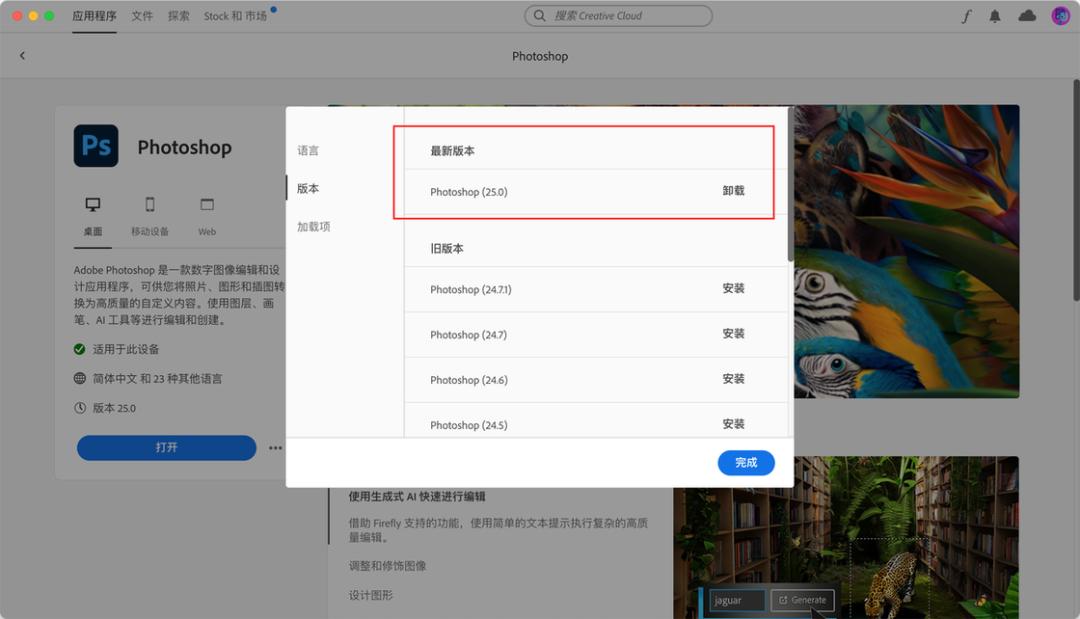Click the Creative Cloud search field

[x=617, y=15]
